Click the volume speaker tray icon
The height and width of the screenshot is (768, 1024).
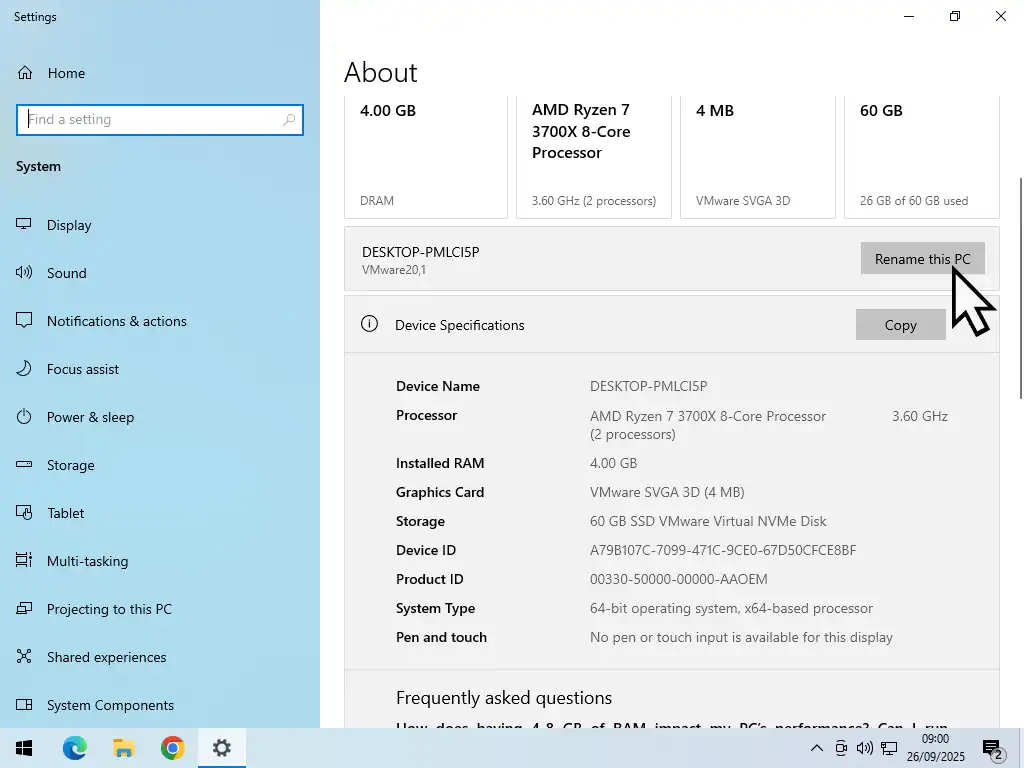pos(865,748)
